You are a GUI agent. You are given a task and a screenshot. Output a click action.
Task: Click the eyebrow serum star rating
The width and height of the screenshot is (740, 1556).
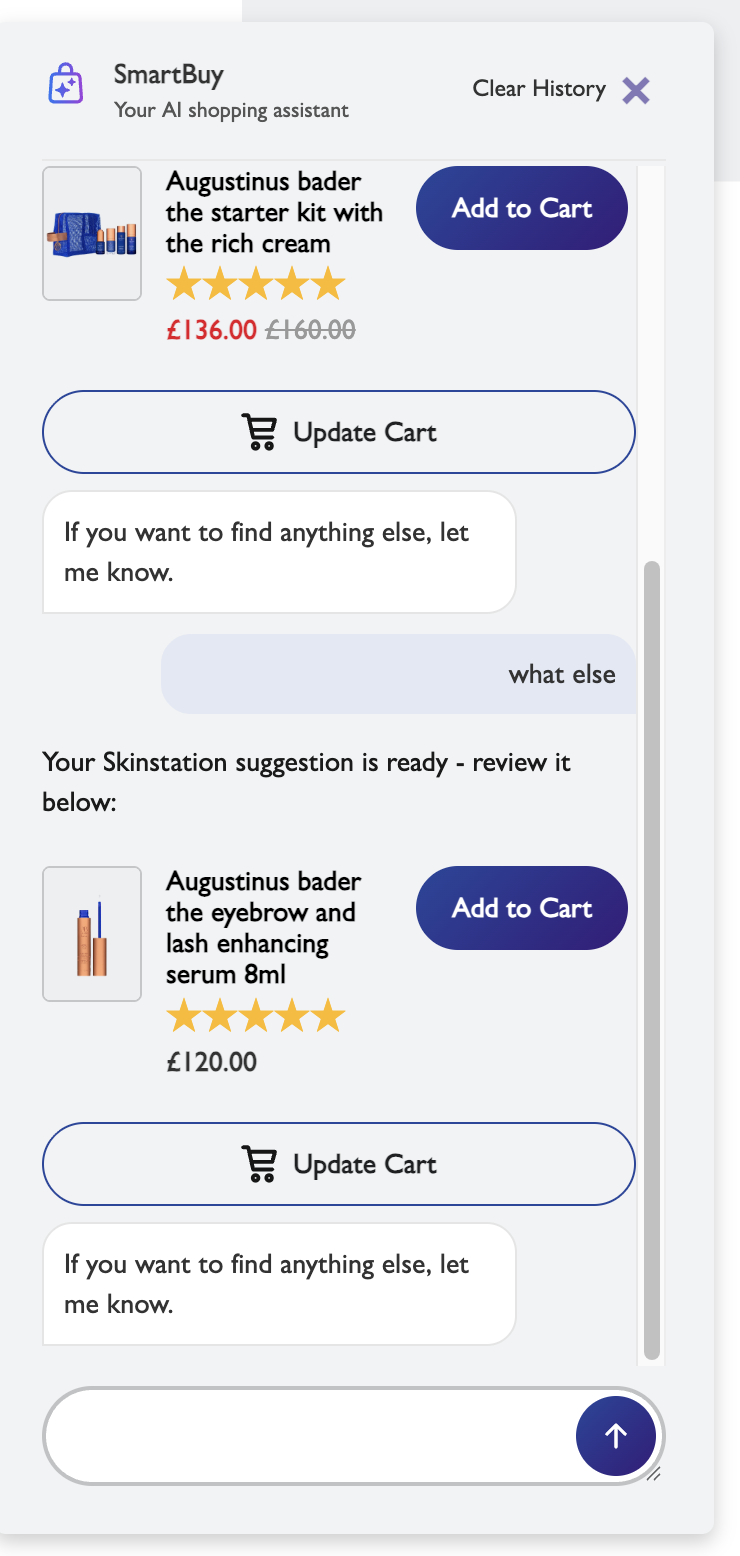pos(255,1018)
